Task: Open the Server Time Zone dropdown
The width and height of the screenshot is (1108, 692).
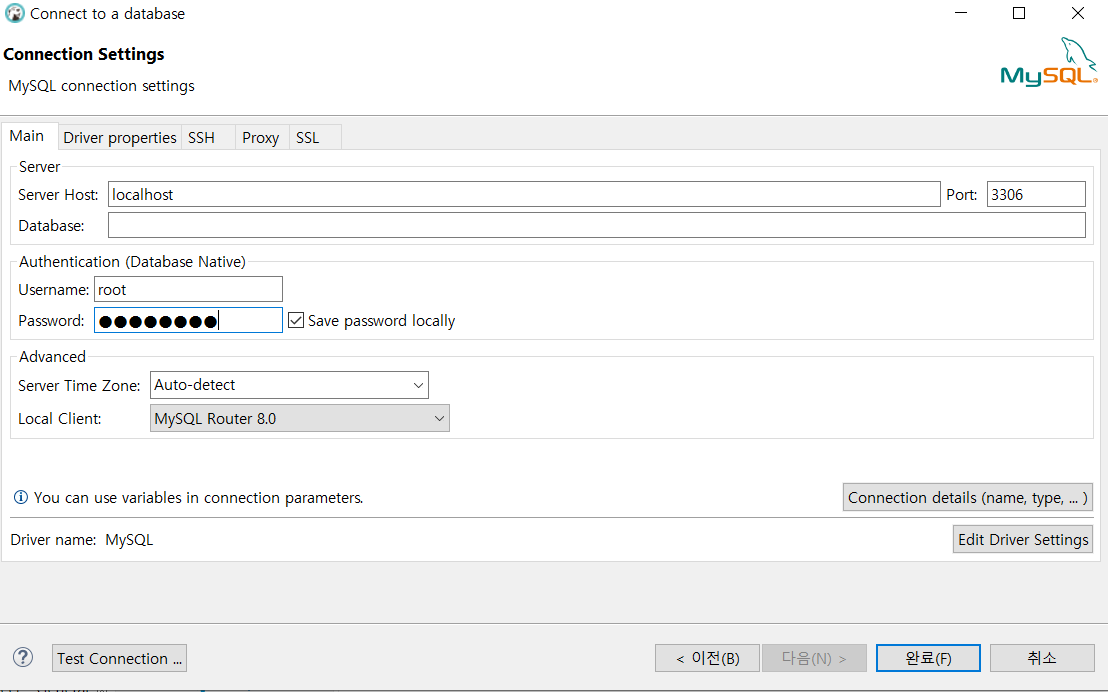Action: pyautogui.click(x=289, y=385)
